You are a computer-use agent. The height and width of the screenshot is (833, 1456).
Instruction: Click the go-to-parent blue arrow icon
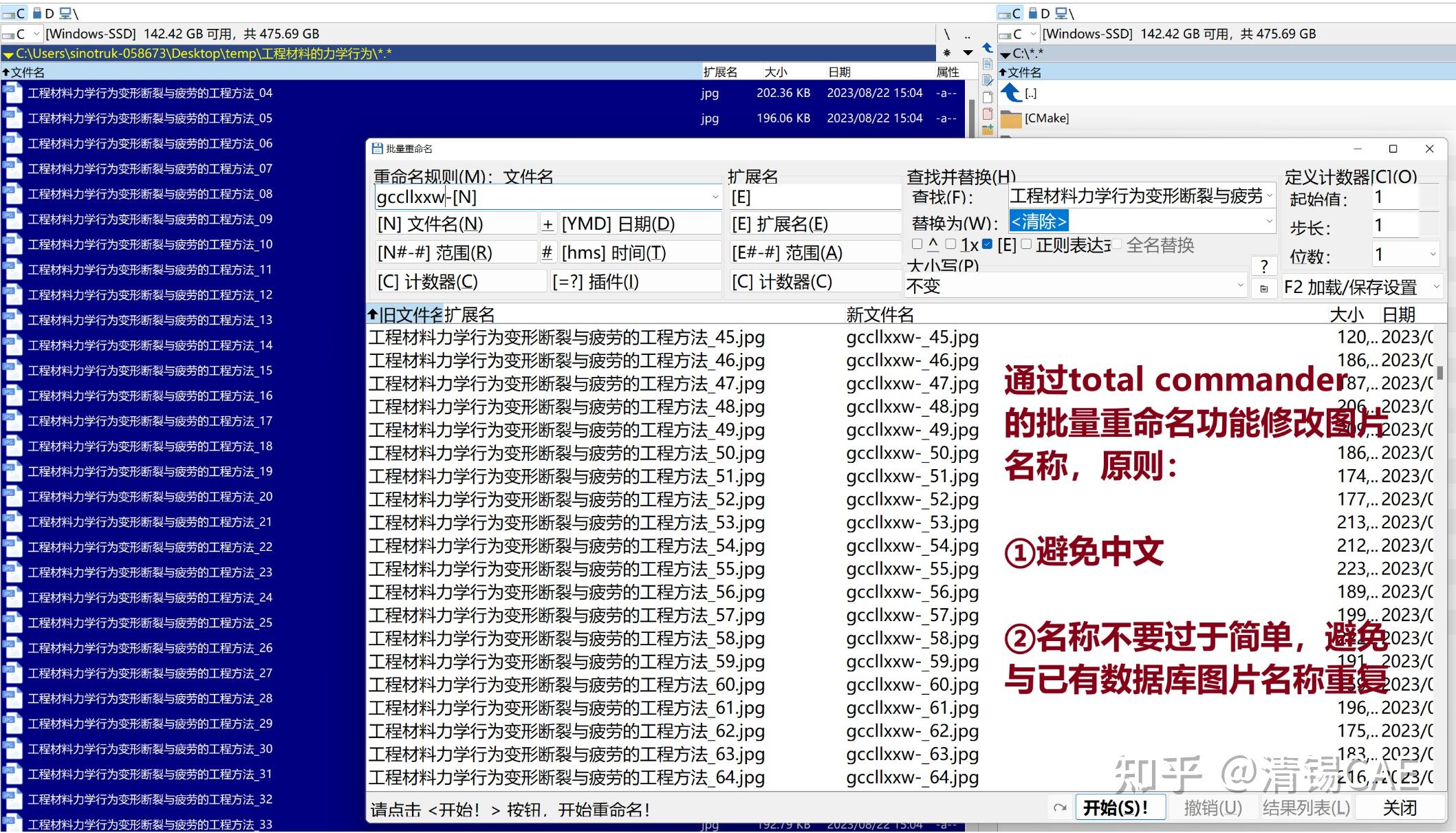click(x=988, y=48)
